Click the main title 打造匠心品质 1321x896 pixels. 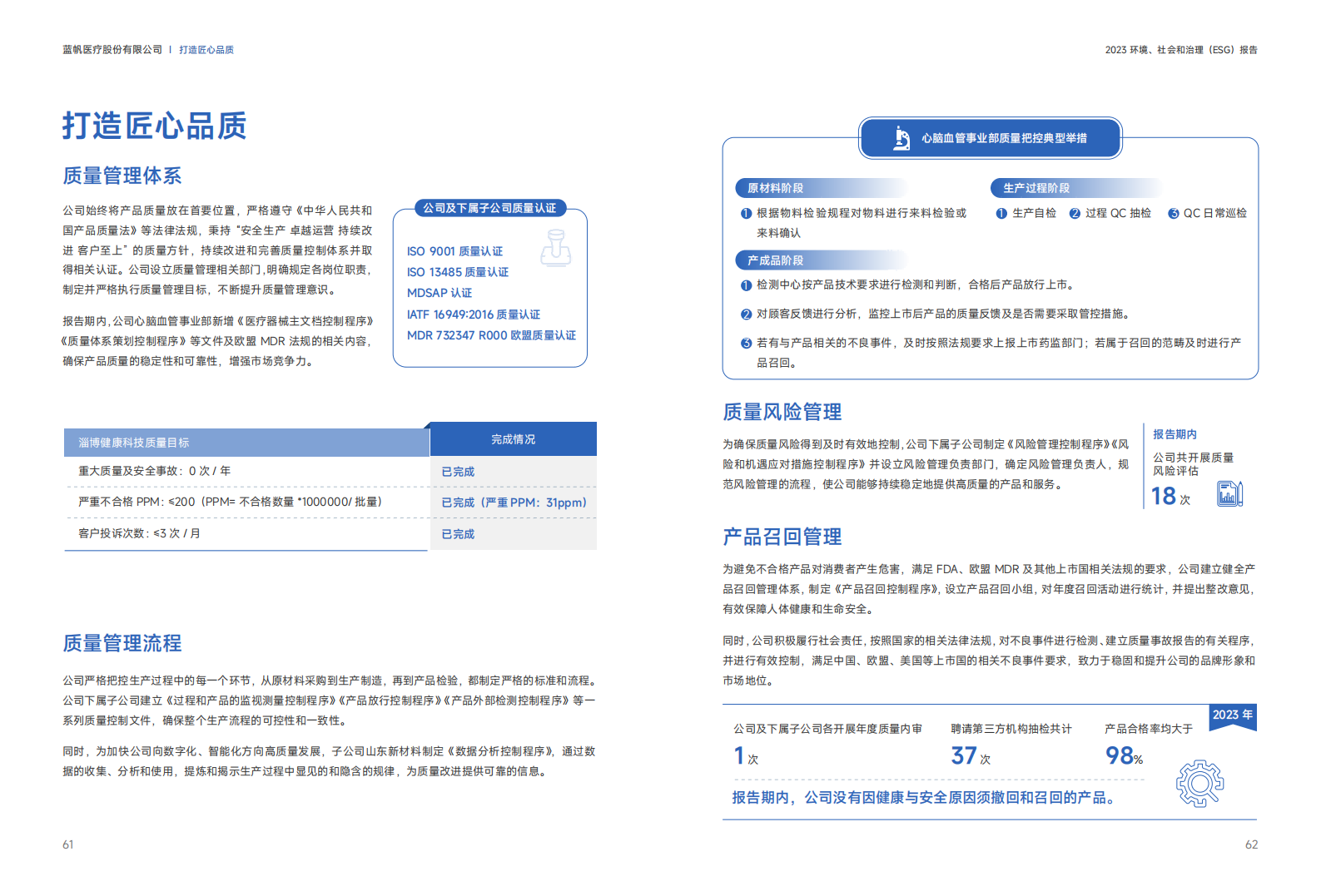pyautogui.click(x=155, y=126)
